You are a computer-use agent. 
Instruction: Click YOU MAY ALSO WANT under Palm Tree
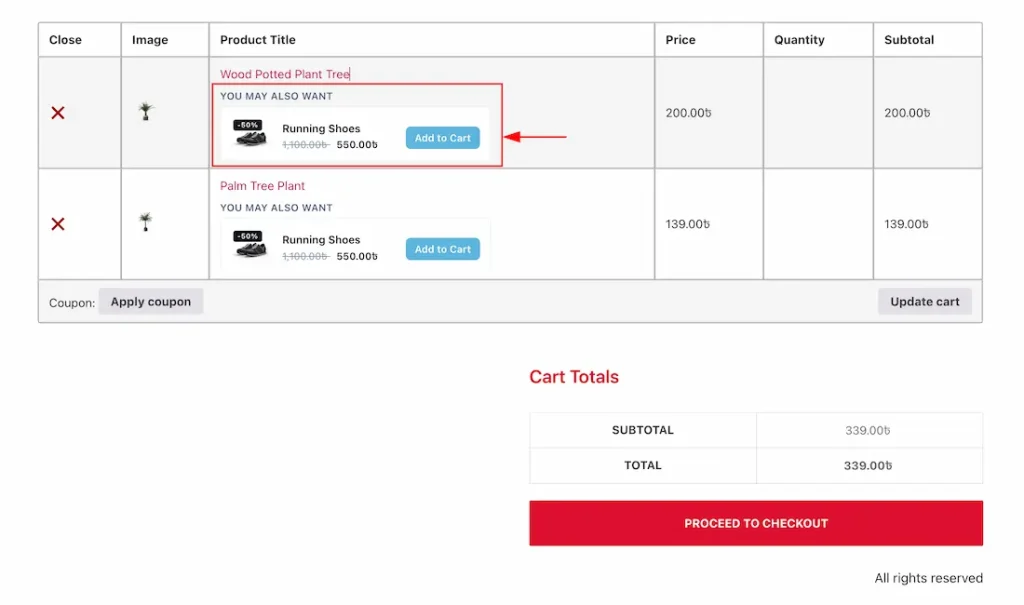[276, 208]
